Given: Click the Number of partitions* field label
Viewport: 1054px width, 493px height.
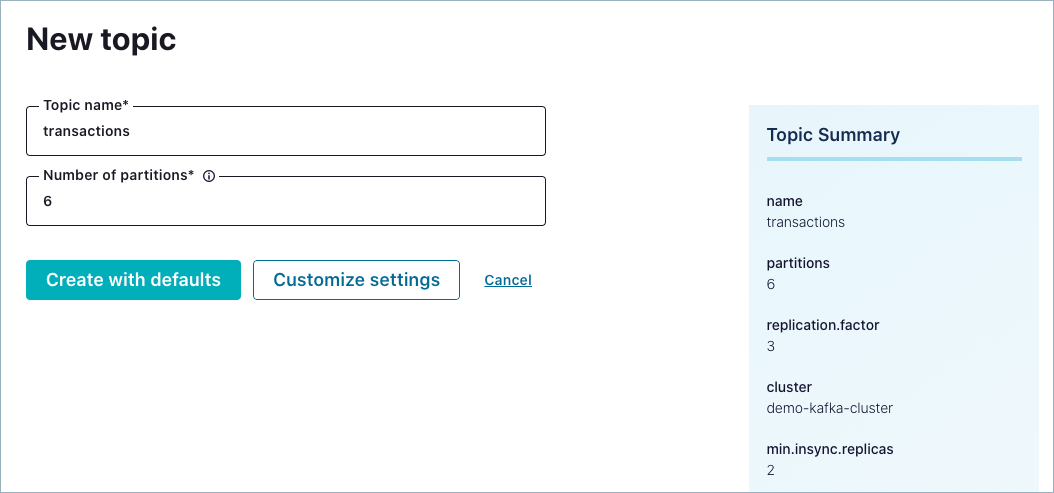Looking at the screenshot, I should pyautogui.click(x=118, y=175).
